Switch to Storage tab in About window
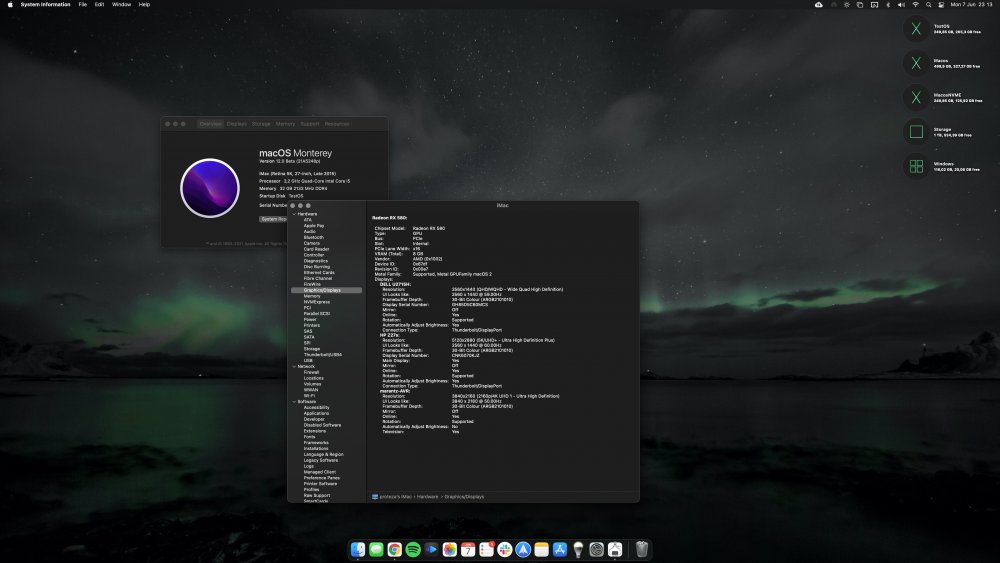 click(x=261, y=124)
